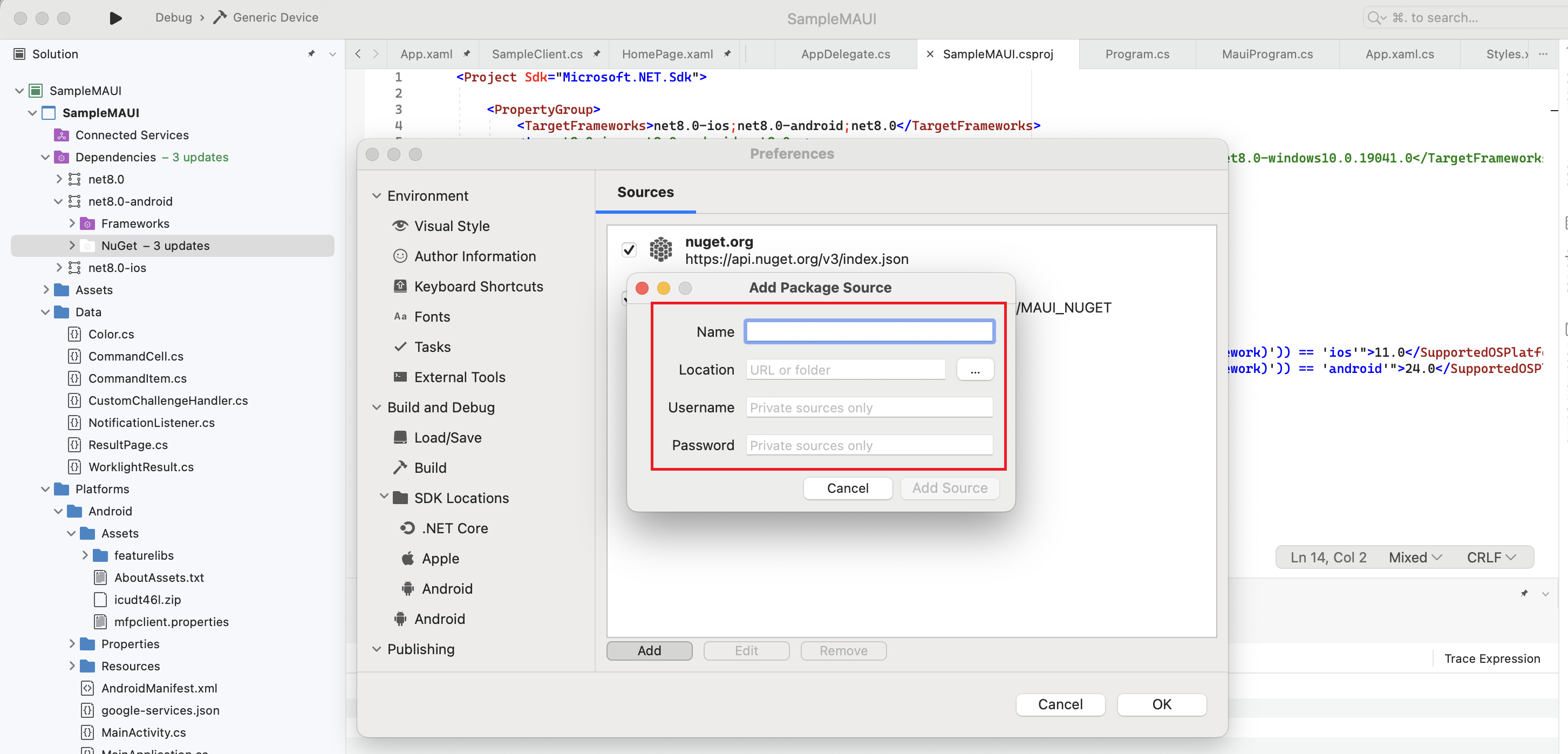
Task: Click the Location URL field
Action: coord(845,369)
